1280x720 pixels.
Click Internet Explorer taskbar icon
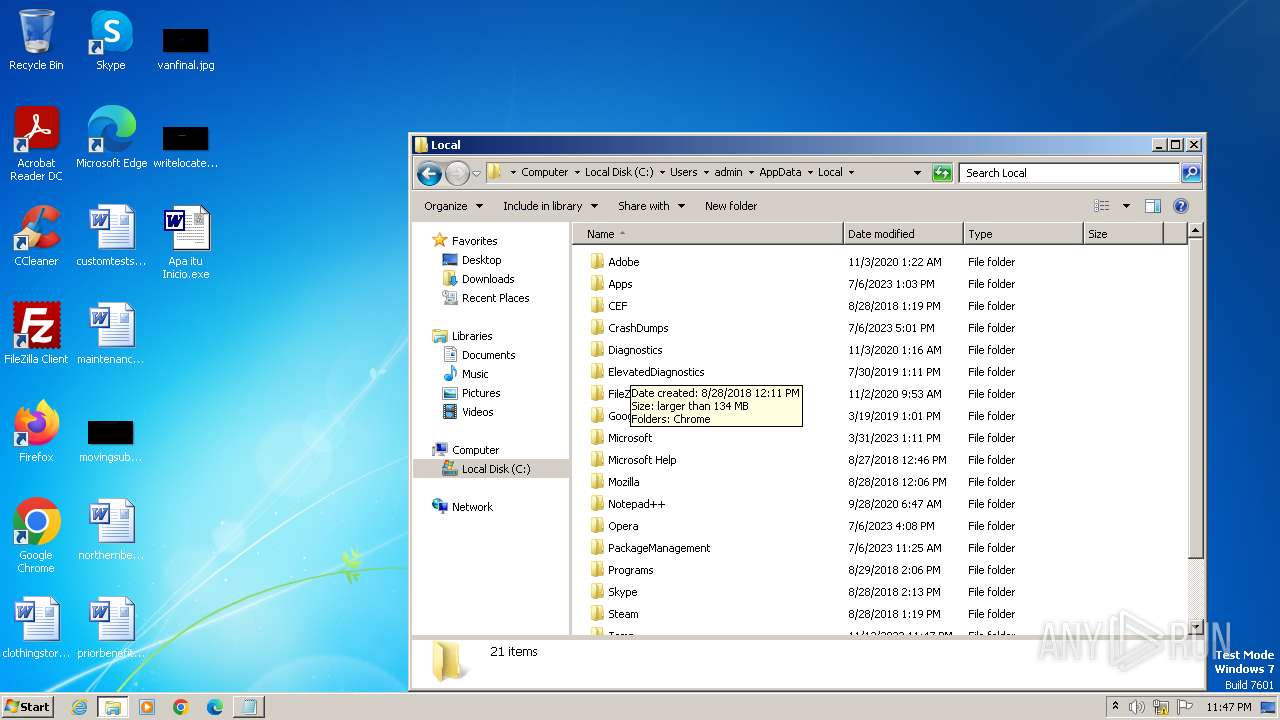79,707
